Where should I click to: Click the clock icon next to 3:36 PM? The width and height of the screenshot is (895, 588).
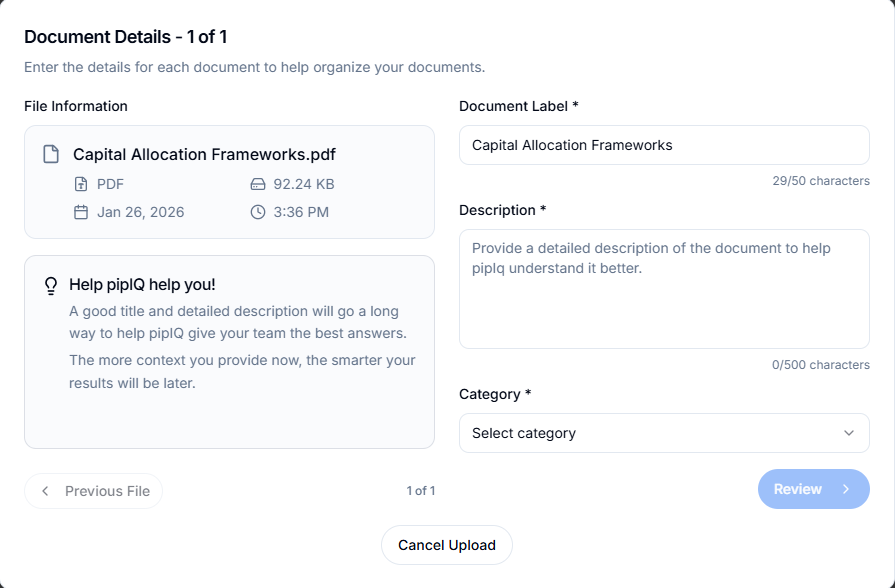(257, 212)
